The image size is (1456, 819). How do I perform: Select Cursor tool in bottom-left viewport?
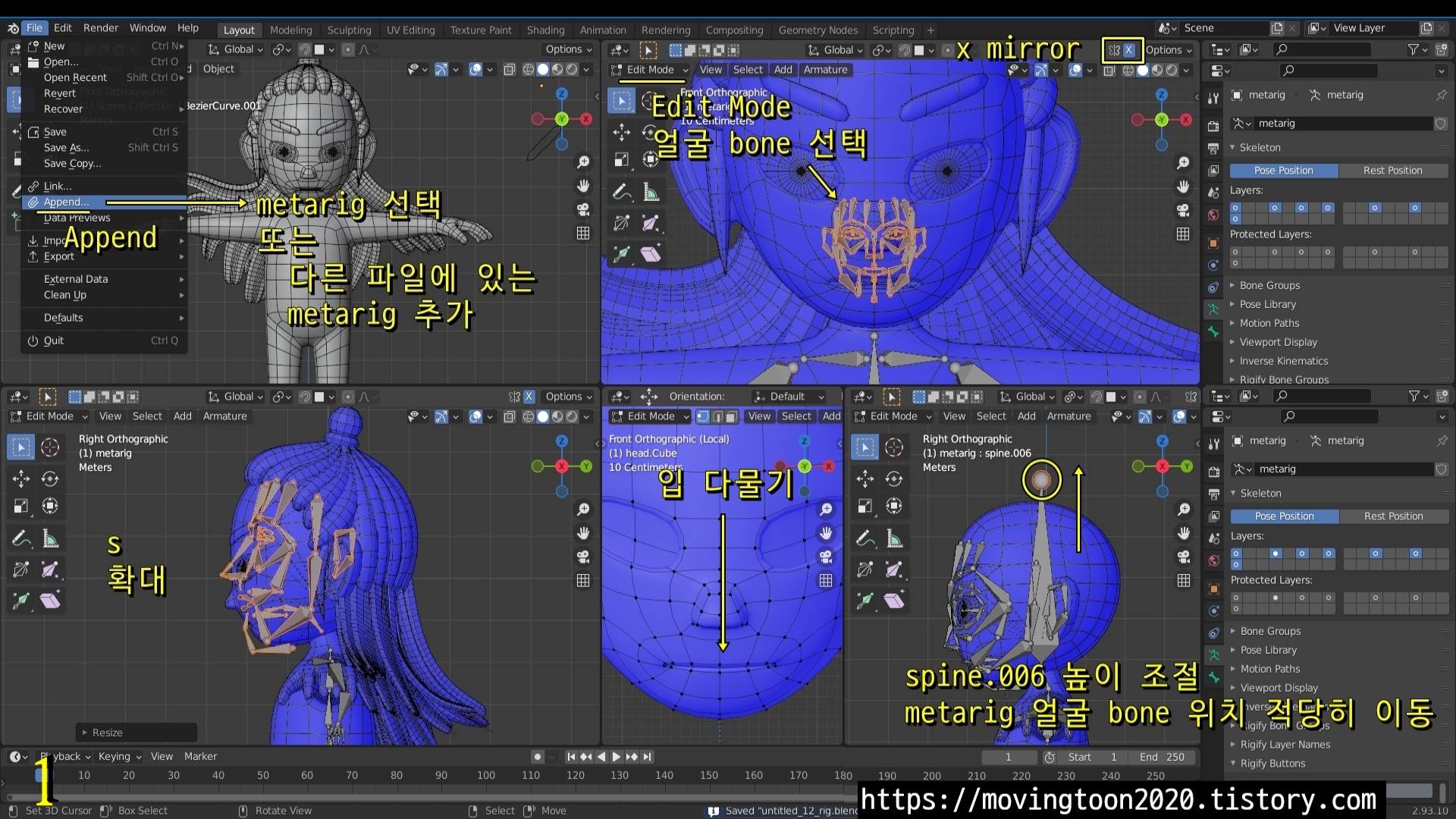tap(50, 447)
